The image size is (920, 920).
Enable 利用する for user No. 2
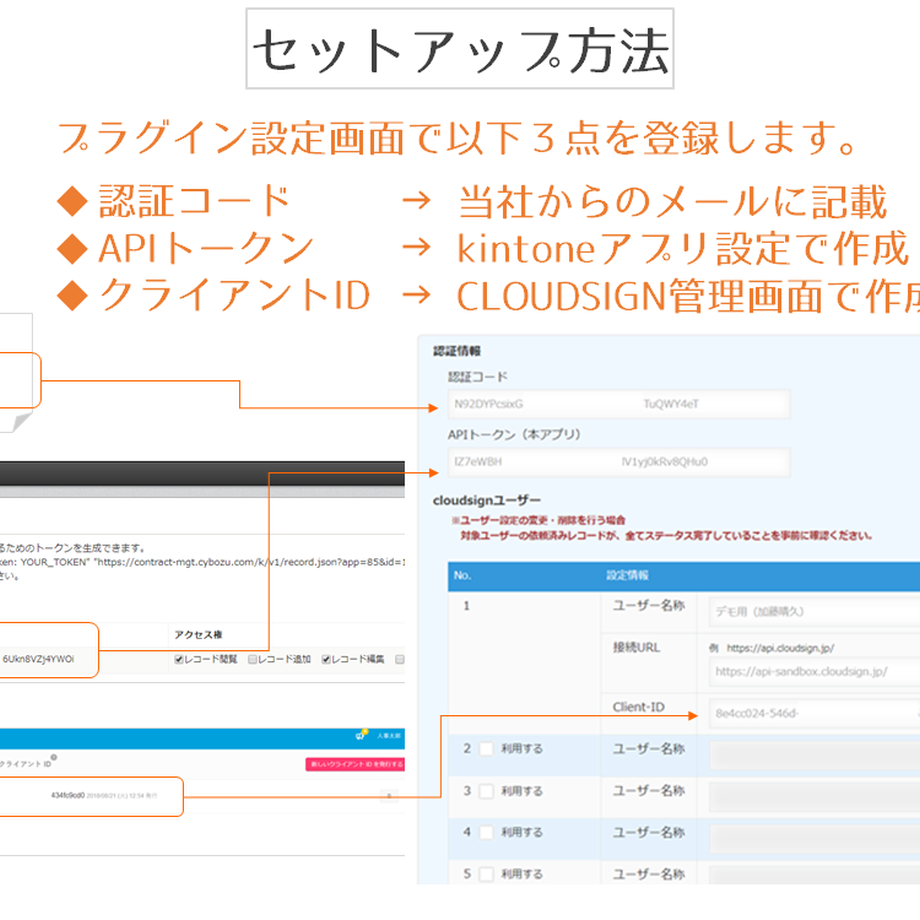click(x=486, y=749)
